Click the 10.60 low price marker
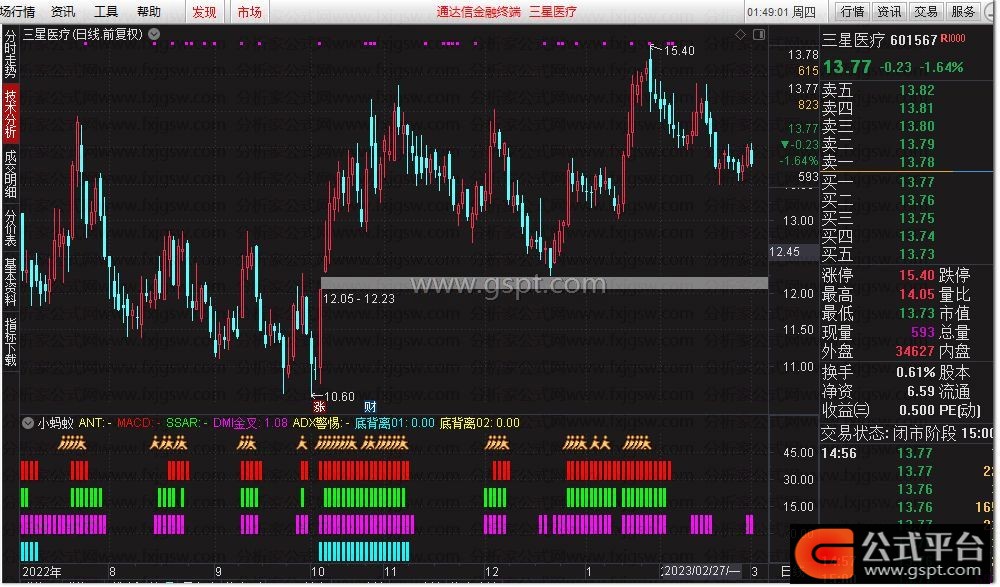Screen dimensions: 1000x587 (339, 396)
